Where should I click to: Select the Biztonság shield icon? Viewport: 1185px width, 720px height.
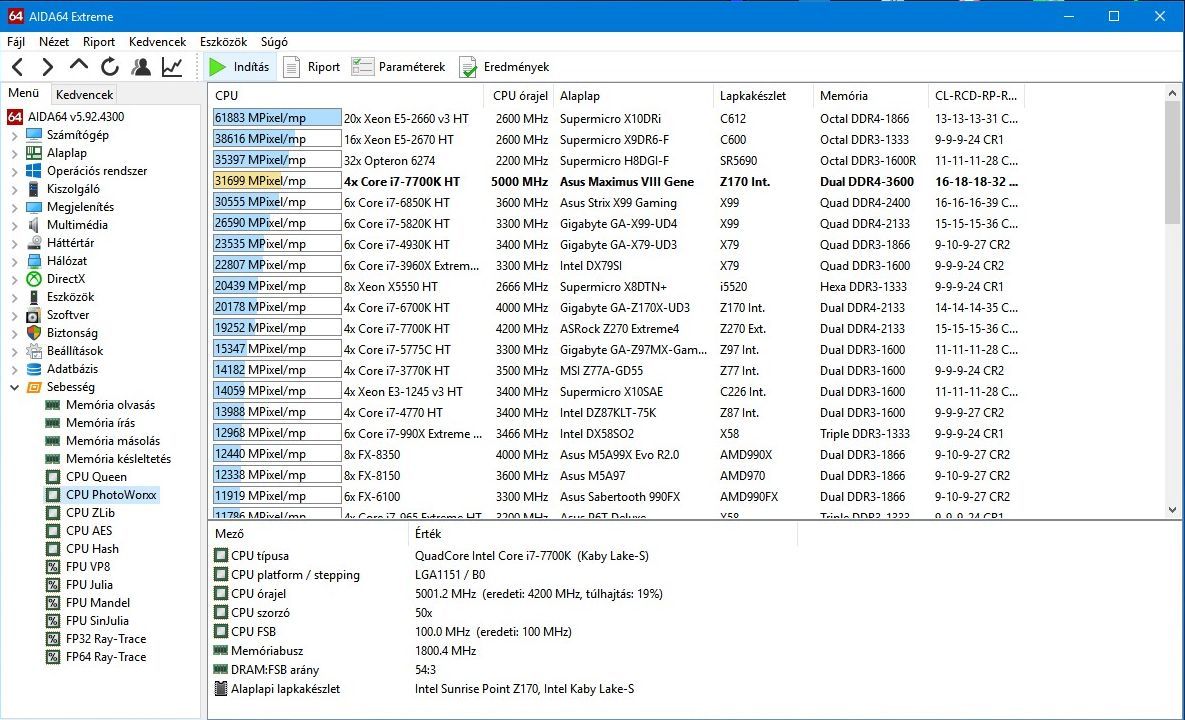pyautogui.click(x=34, y=333)
